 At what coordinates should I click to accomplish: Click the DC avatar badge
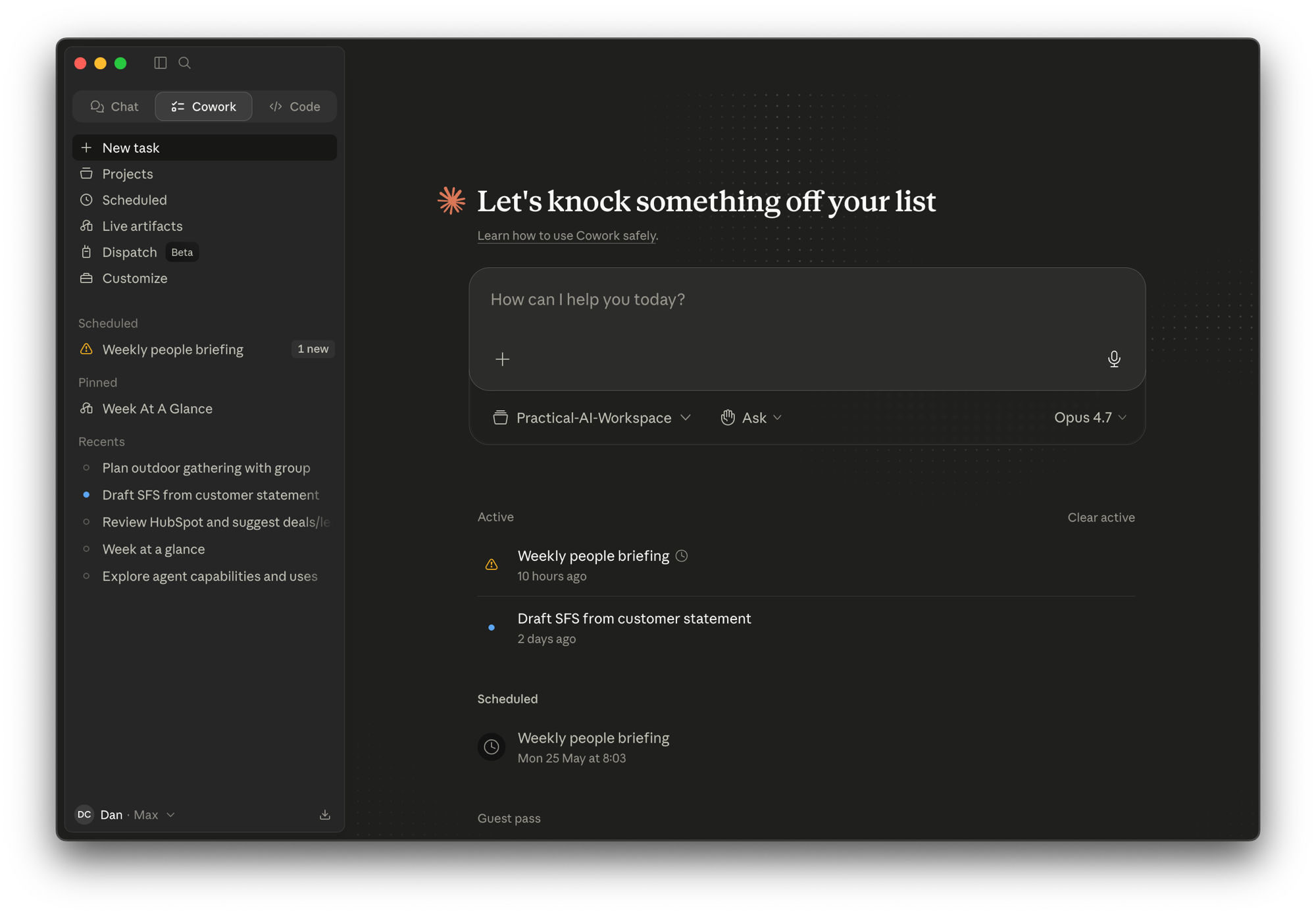tap(84, 814)
